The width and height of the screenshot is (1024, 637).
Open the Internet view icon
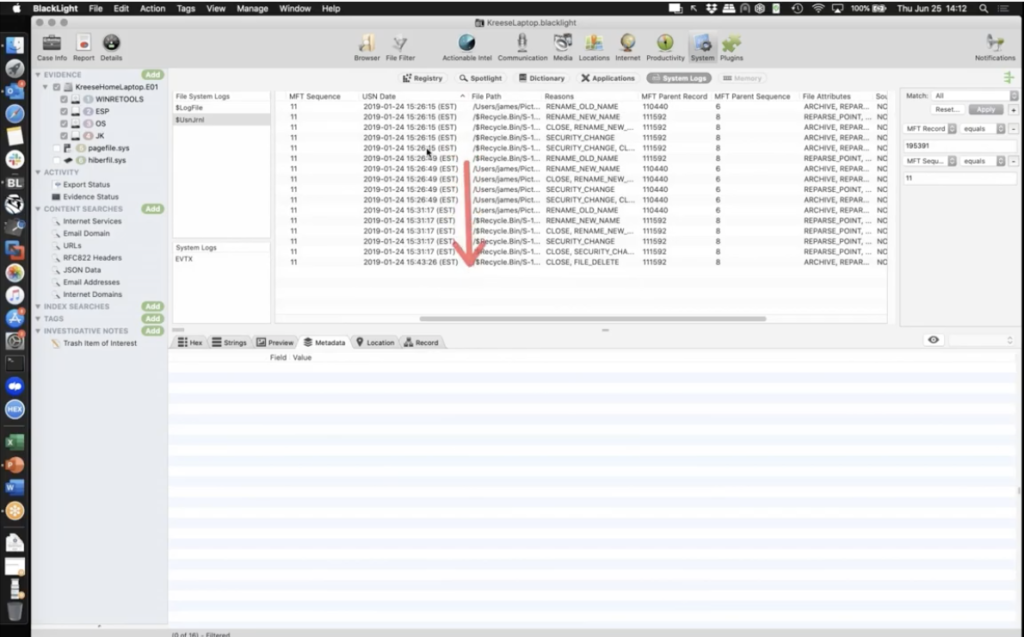click(628, 43)
